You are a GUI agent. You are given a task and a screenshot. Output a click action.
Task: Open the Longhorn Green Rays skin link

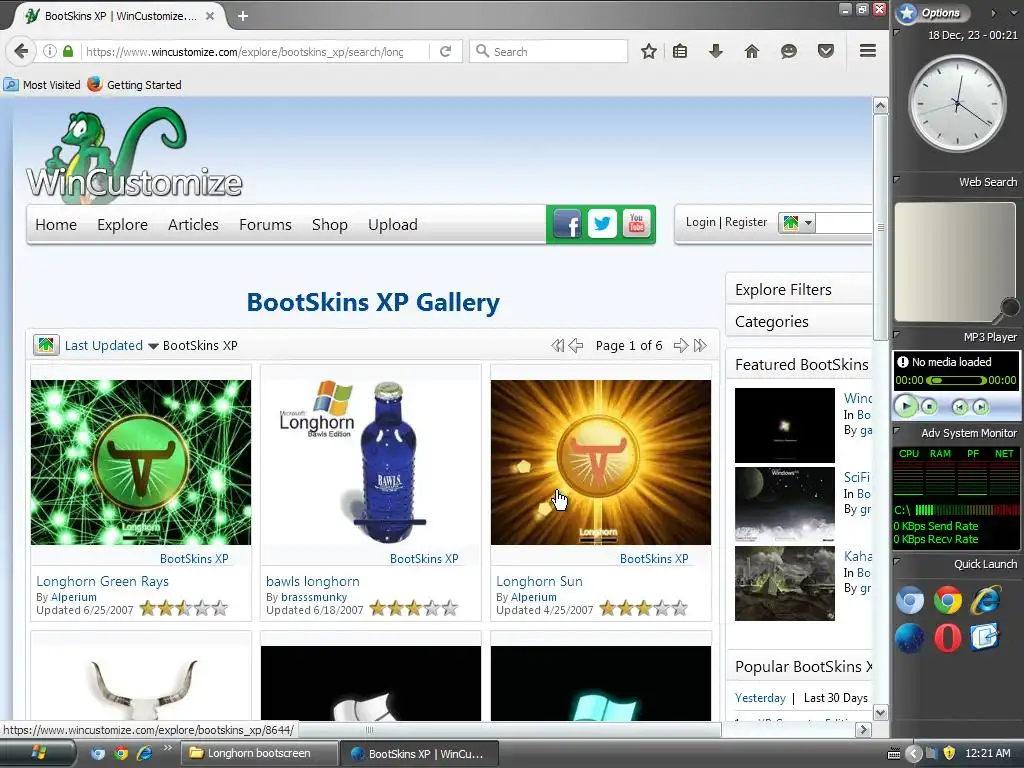(x=103, y=581)
